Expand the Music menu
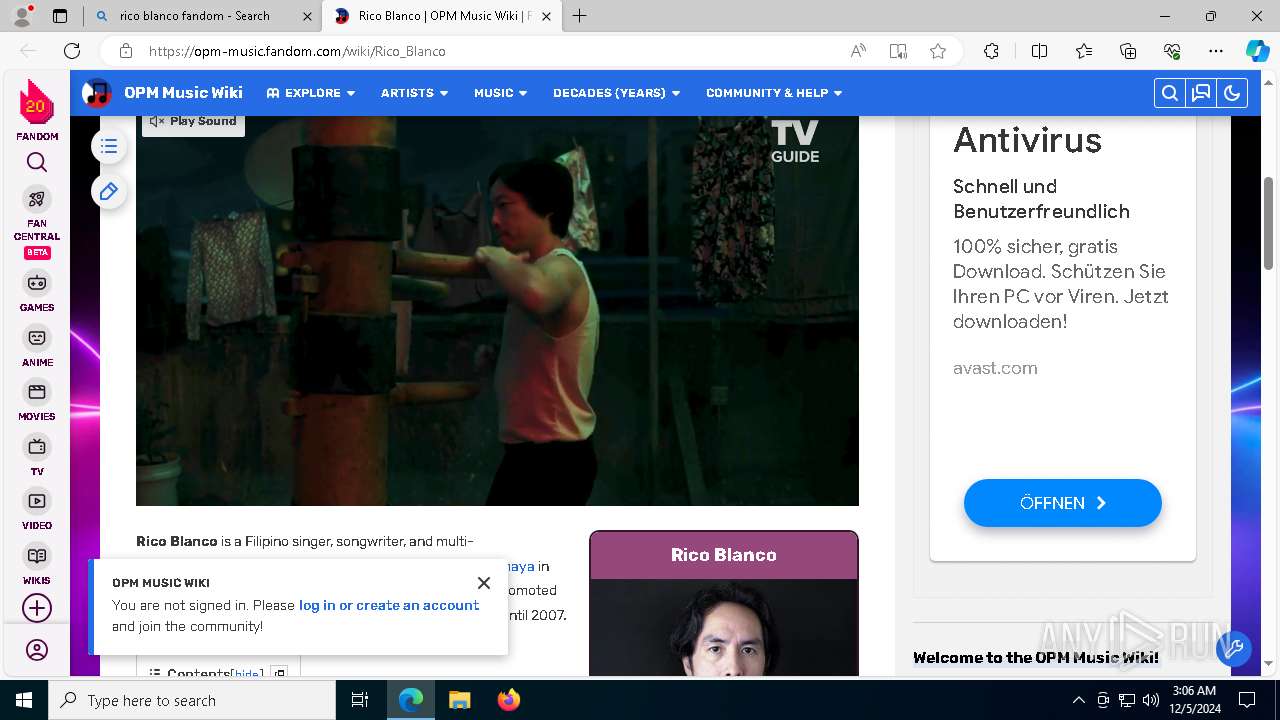The height and width of the screenshot is (720, 1280). pyautogui.click(x=501, y=93)
